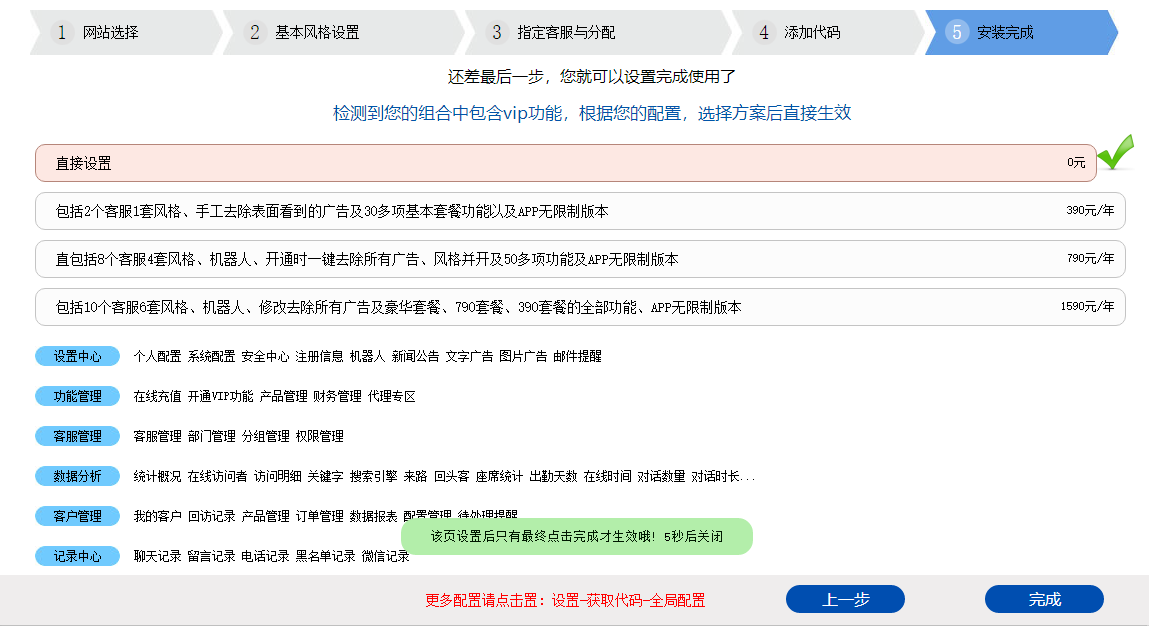Open 访问明细 link
Screen dimensions: 1149x626
[277, 476]
